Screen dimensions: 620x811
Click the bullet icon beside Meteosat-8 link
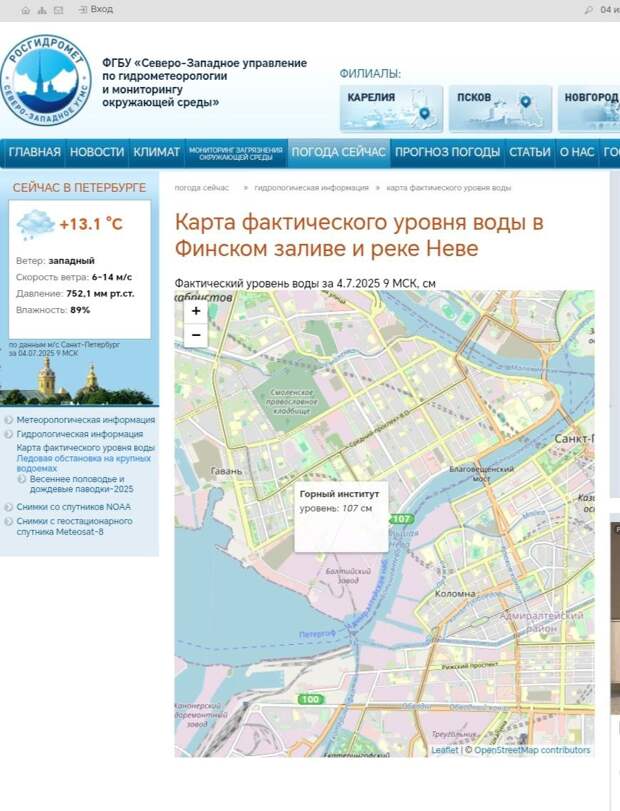pyautogui.click(x=8, y=521)
